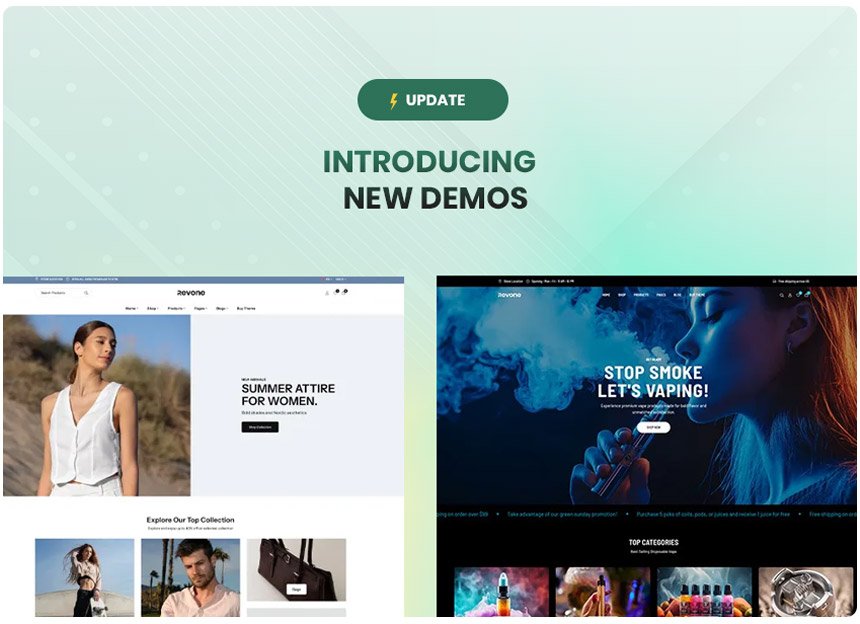Switch to the SHOP tab in vape navigation
Viewport: 860px width, 624px height.
(x=620, y=293)
